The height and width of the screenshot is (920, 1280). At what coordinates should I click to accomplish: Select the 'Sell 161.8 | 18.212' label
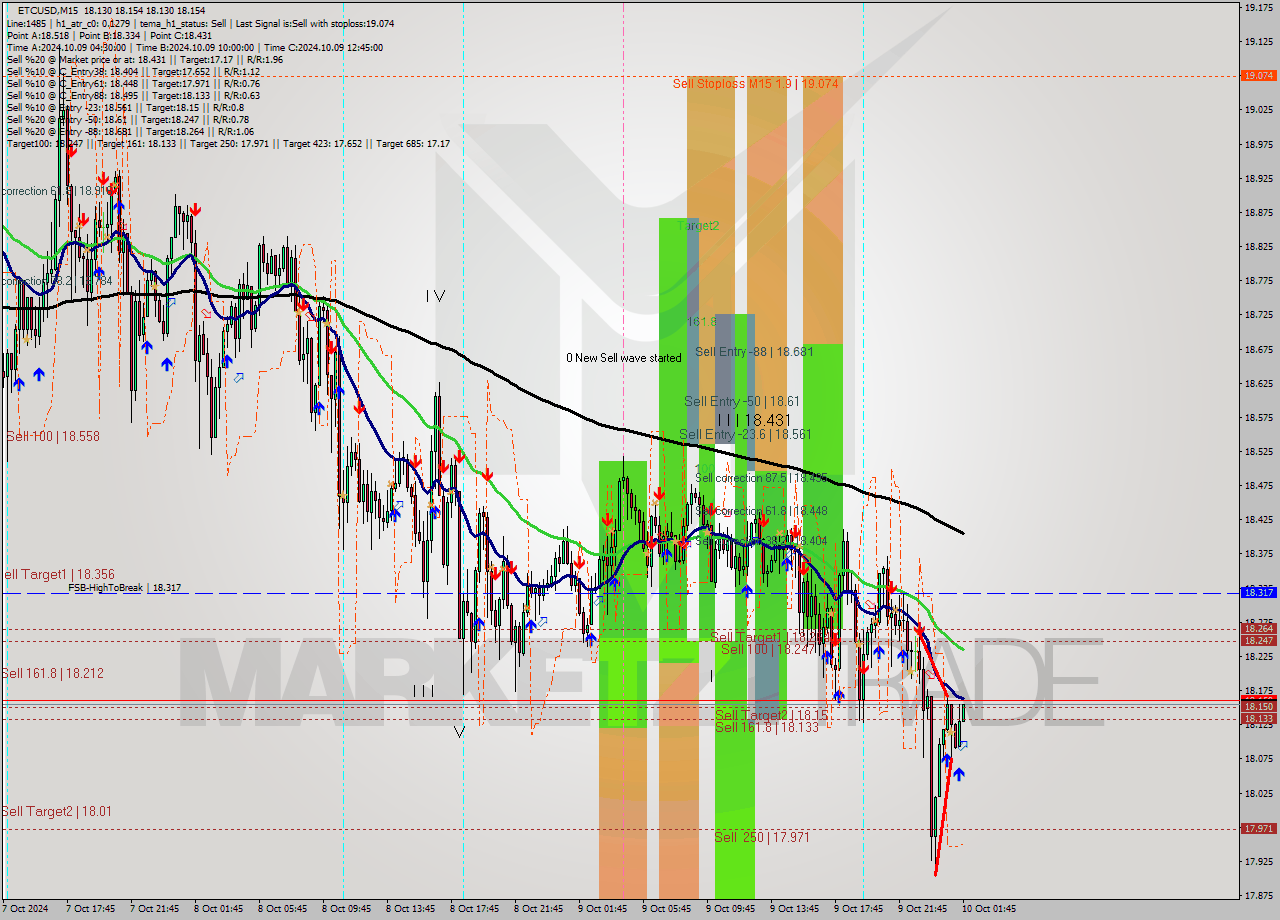click(x=52, y=674)
